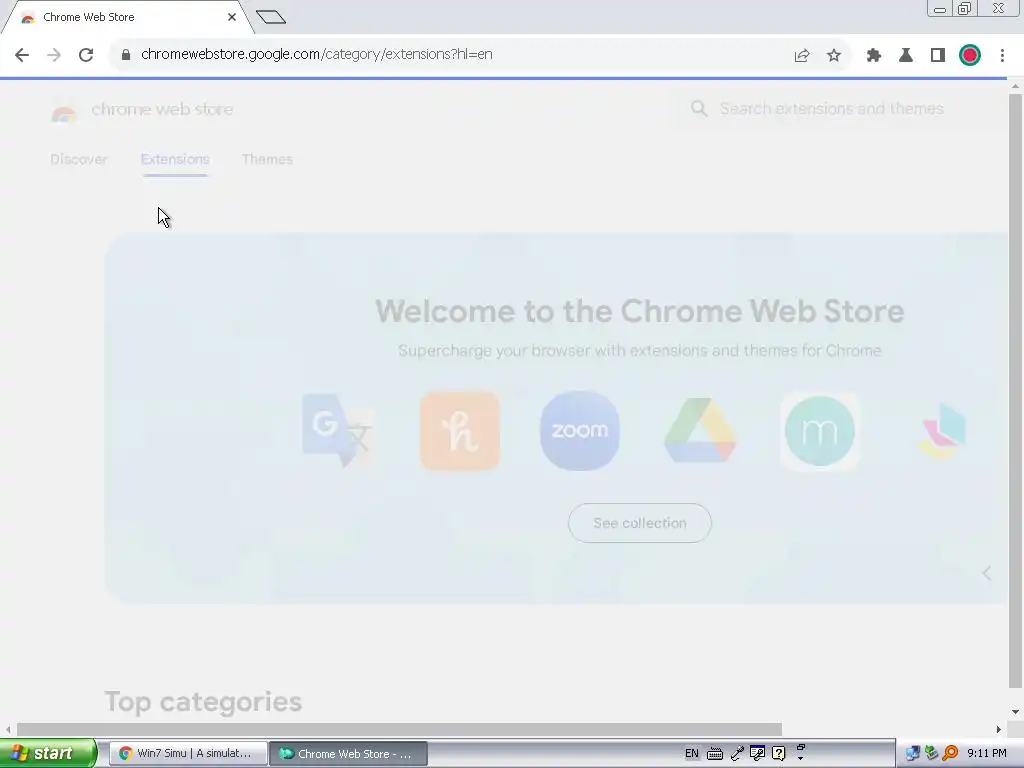Toggle the side panel icon
The width and height of the screenshot is (1024, 768).
click(x=938, y=55)
